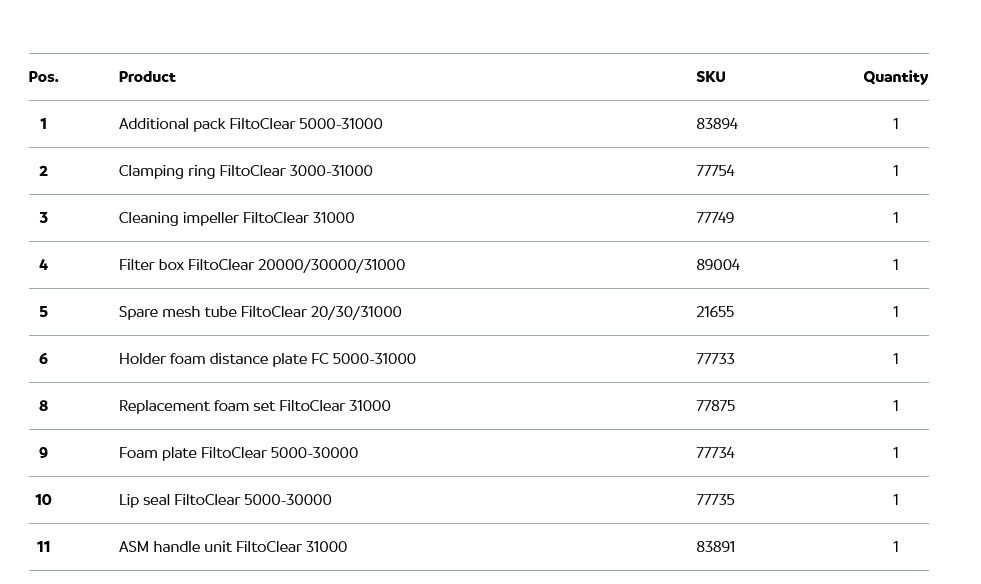
Task: Open Foam plate FiltoClear 5000-30000
Action: 238,453
